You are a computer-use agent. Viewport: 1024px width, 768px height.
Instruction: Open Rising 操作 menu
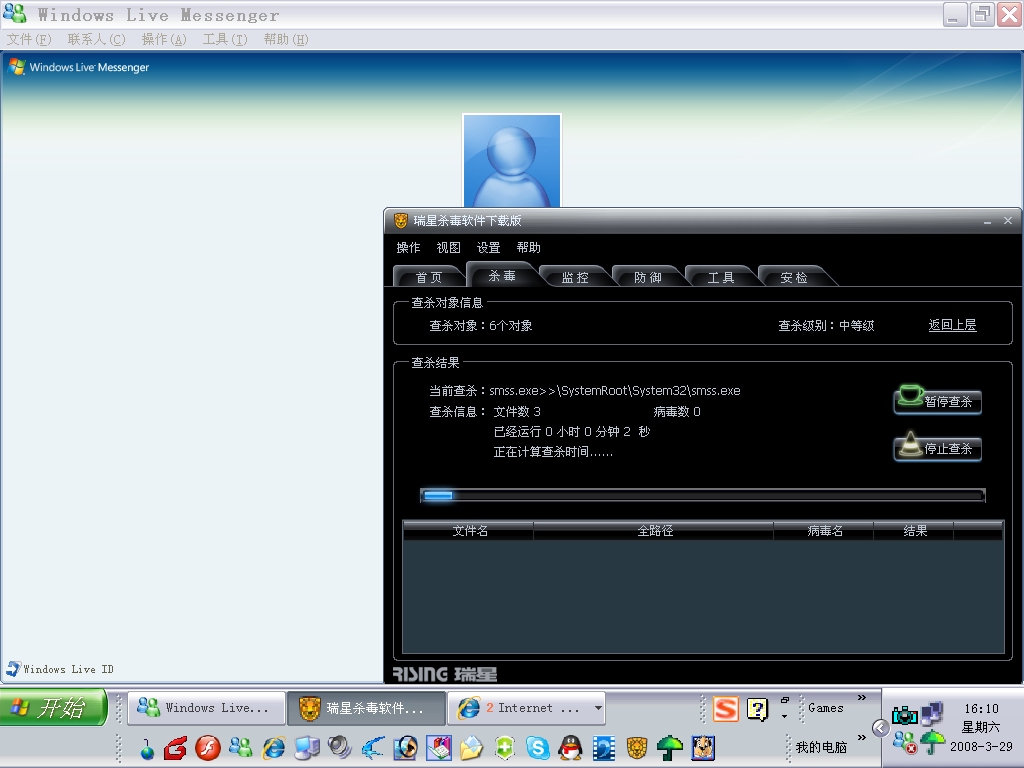[408, 248]
